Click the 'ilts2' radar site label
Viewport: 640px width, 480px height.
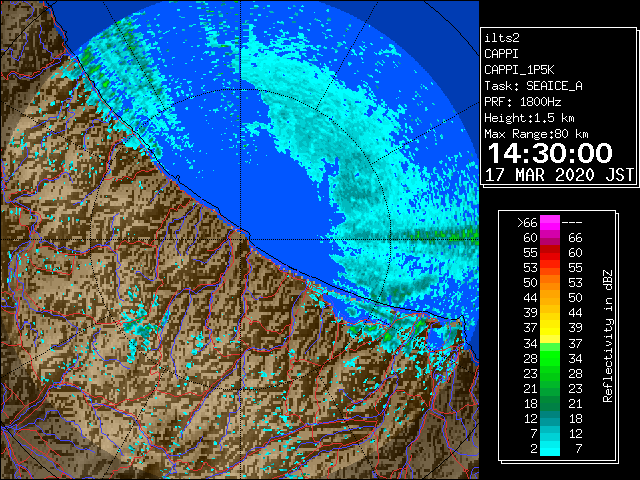click(x=502, y=38)
